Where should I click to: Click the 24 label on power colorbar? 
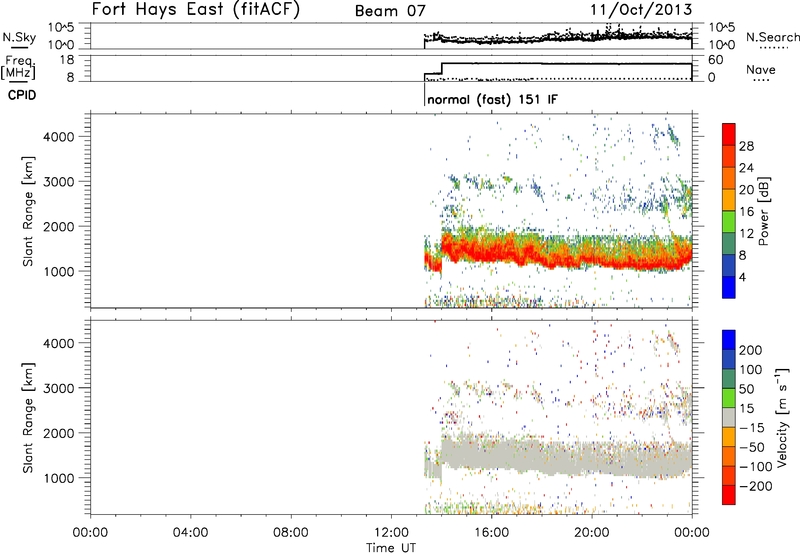(x=746, y=168)
